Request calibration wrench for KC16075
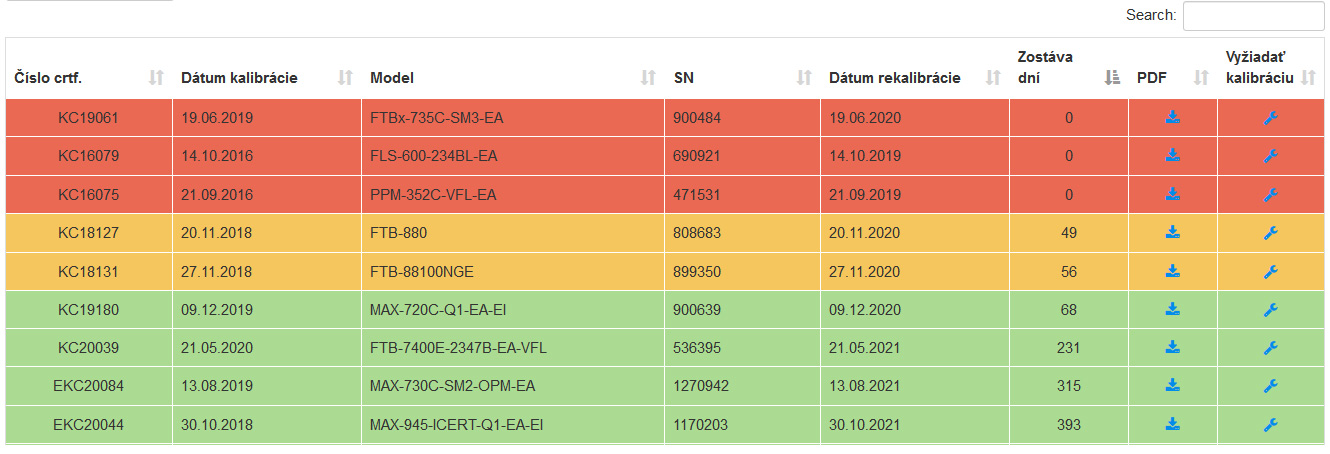The image size is (1330, 454). [x=1271, y=195]
